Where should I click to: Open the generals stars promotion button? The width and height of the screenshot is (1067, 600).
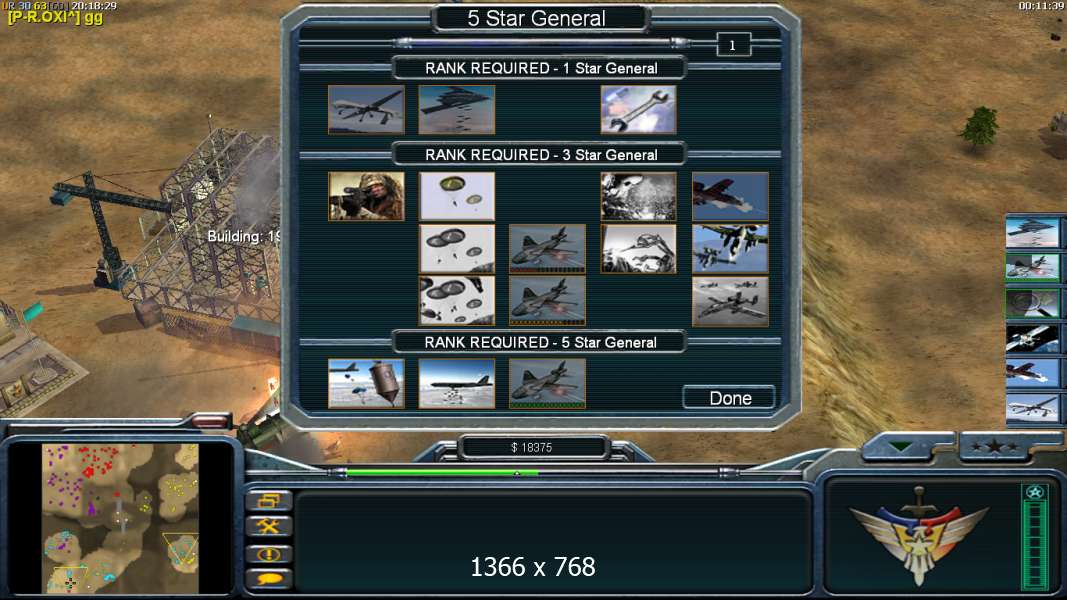pyautogui.click(x=994, y=447)
